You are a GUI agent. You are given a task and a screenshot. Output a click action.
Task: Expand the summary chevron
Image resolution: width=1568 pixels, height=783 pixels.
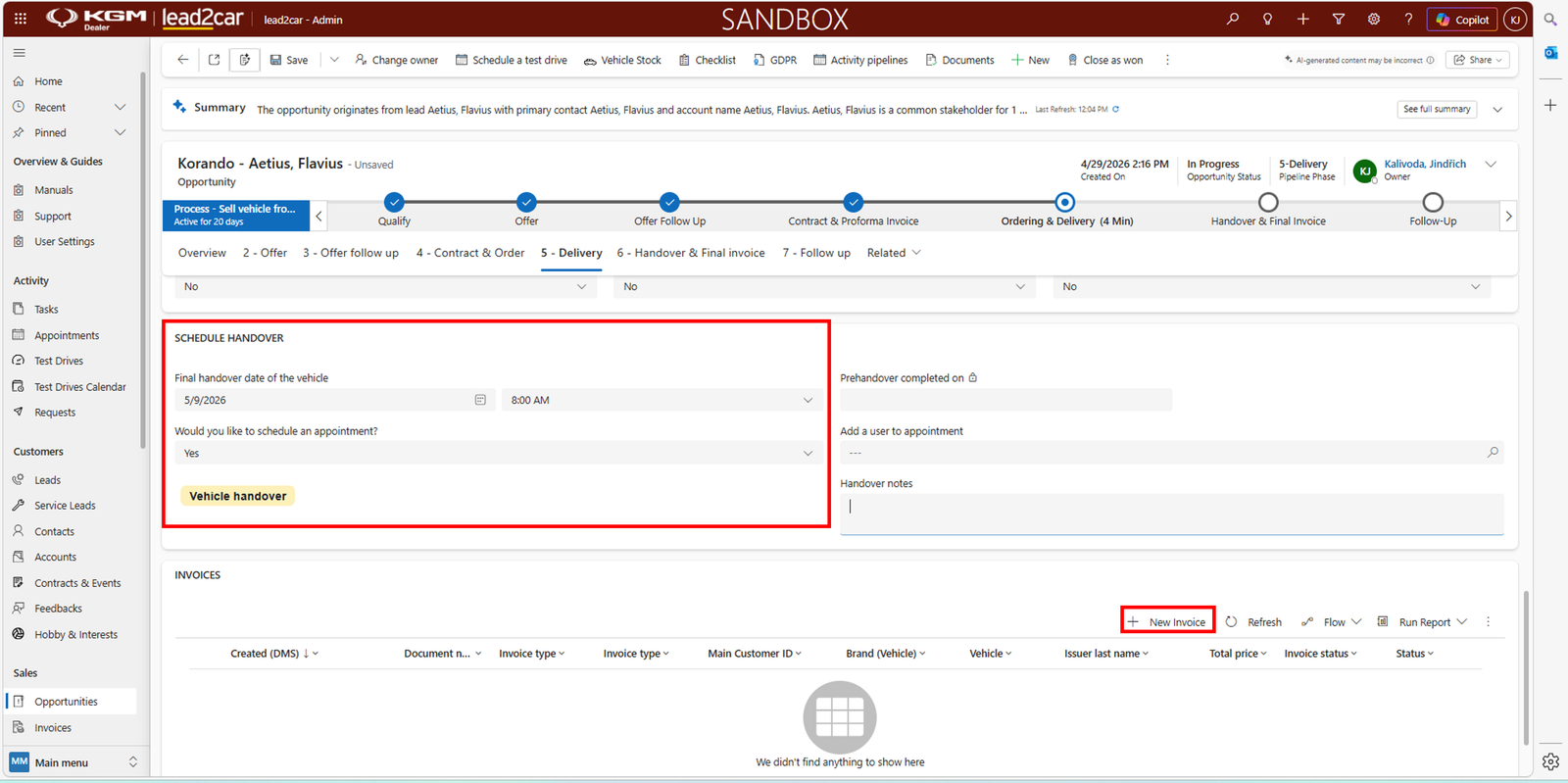tap(1497, 110)
